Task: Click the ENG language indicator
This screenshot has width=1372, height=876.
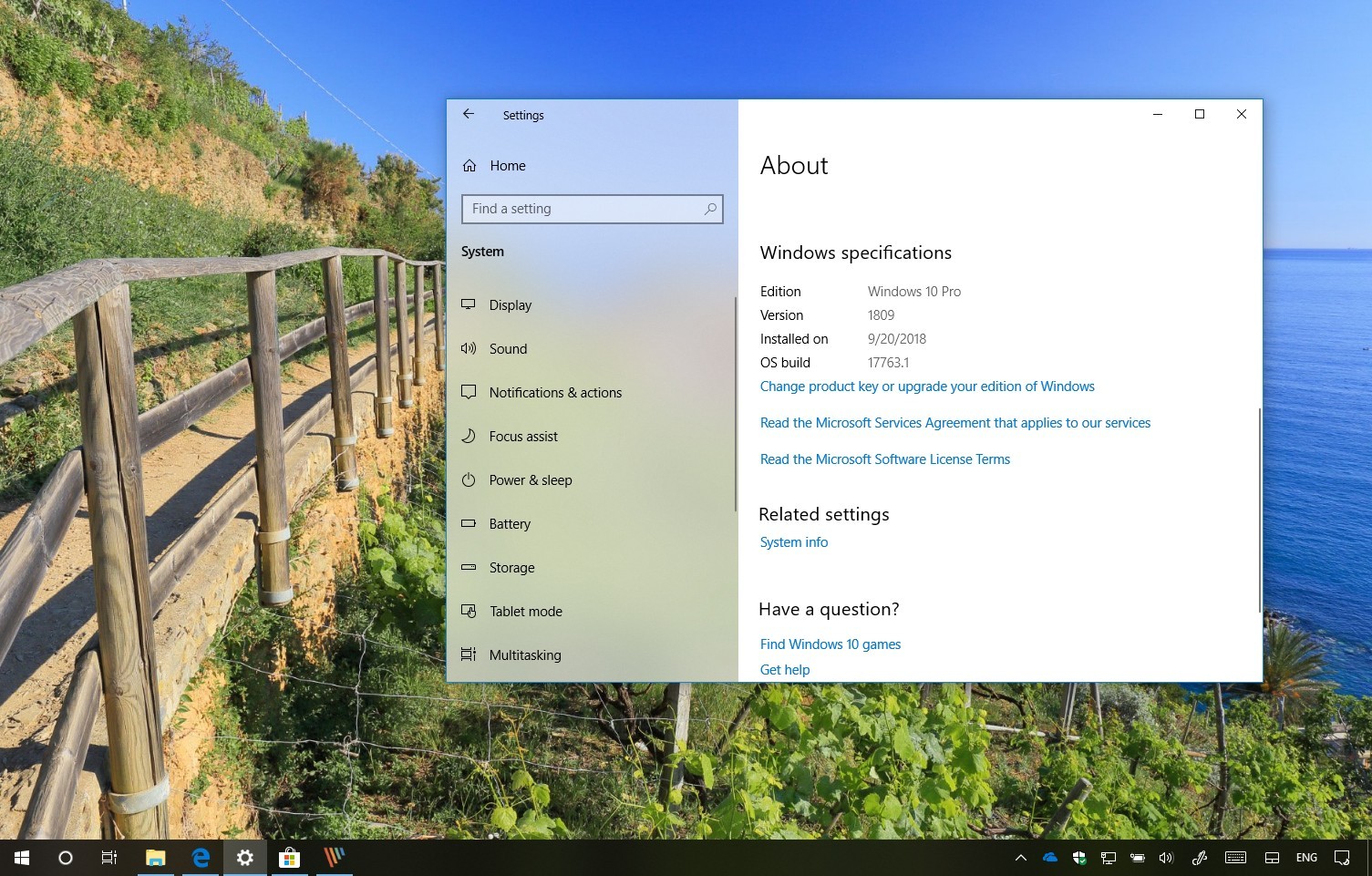Action: tap(1306, 858)
